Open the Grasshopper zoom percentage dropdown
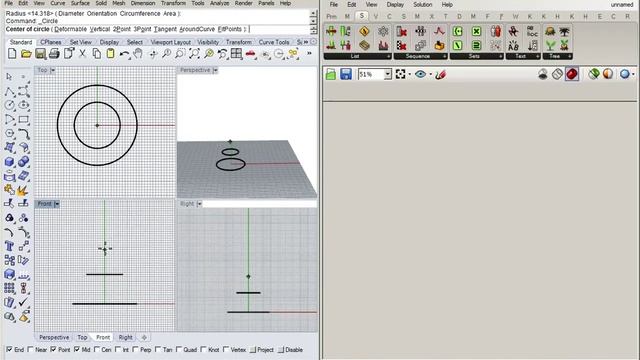 [x=388, y=74]
